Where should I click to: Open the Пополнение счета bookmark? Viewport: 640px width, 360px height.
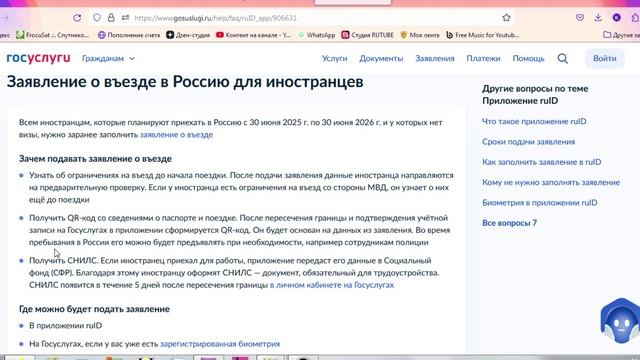click(129, 35)
